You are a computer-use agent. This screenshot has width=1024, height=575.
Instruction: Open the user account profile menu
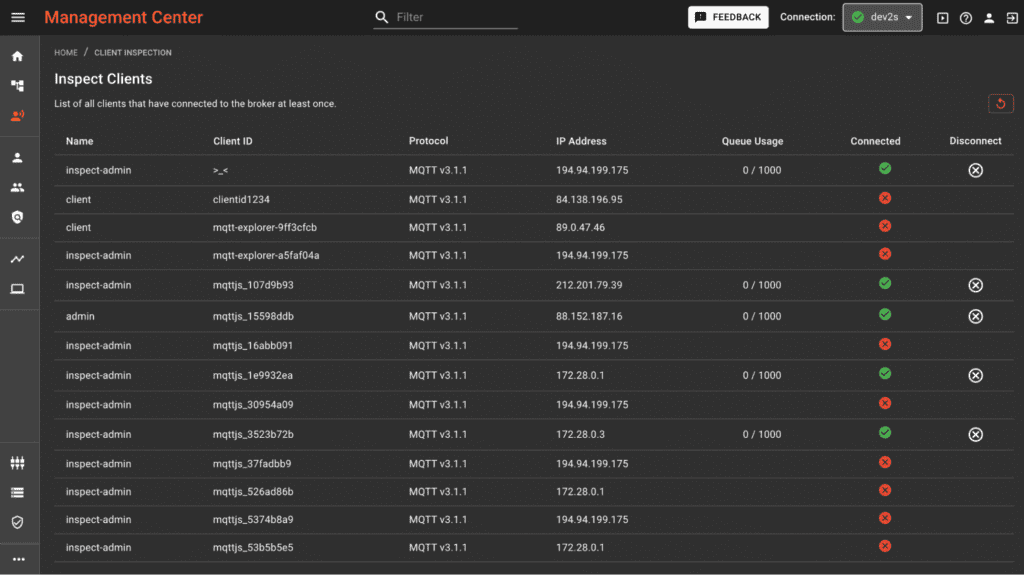click(x=989, y=18)
